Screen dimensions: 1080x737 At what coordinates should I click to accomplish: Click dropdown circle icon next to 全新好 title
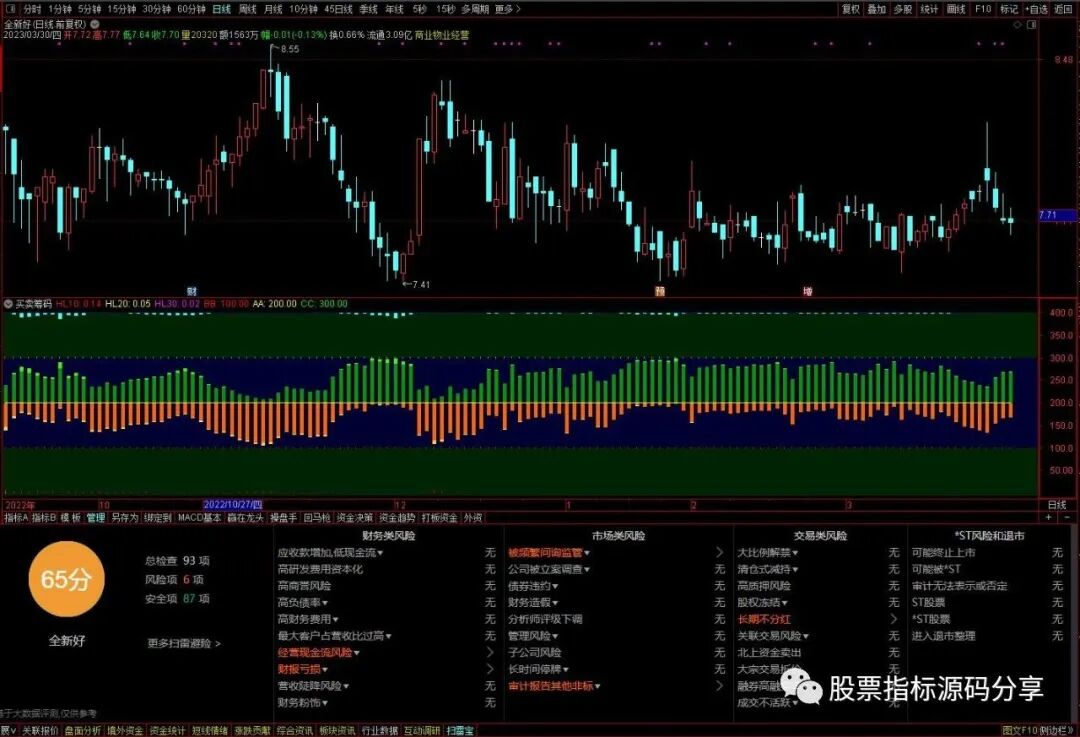click(x=95, y=24)
